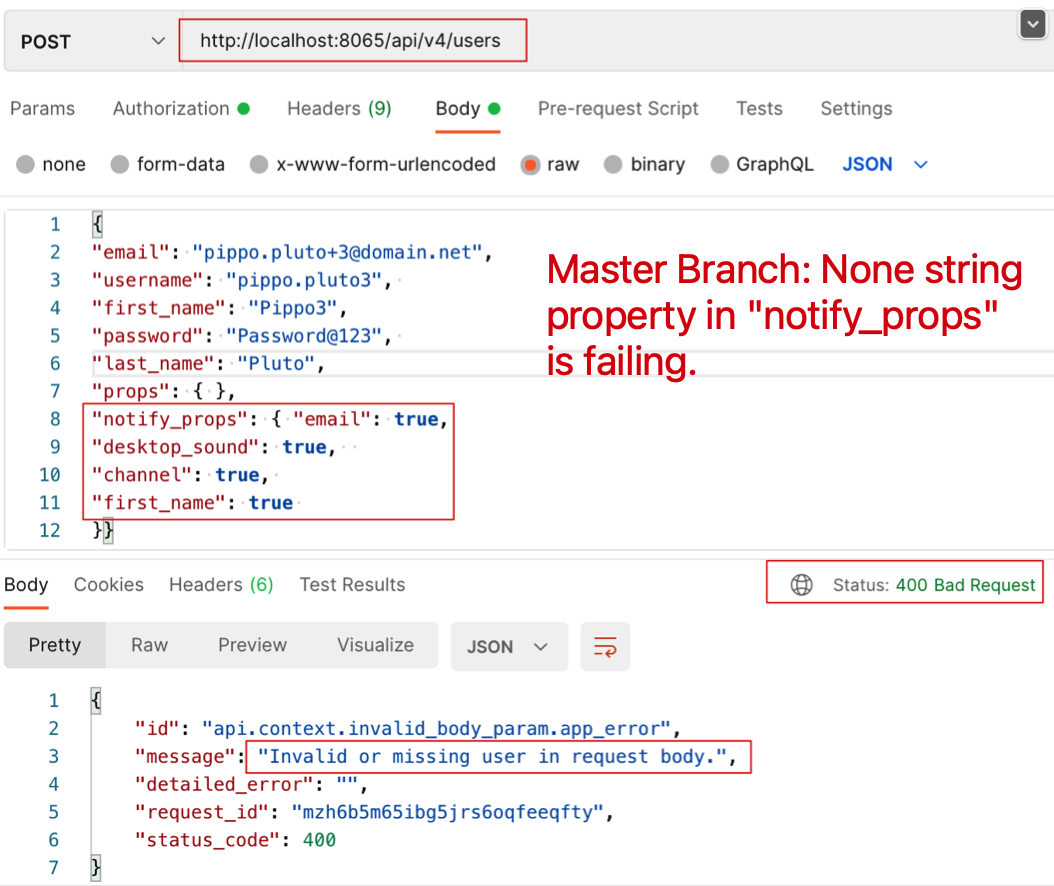Click the "last_name" line in request editor
The width and height of the screenshot is (1054, 886).
coord(208,363)
